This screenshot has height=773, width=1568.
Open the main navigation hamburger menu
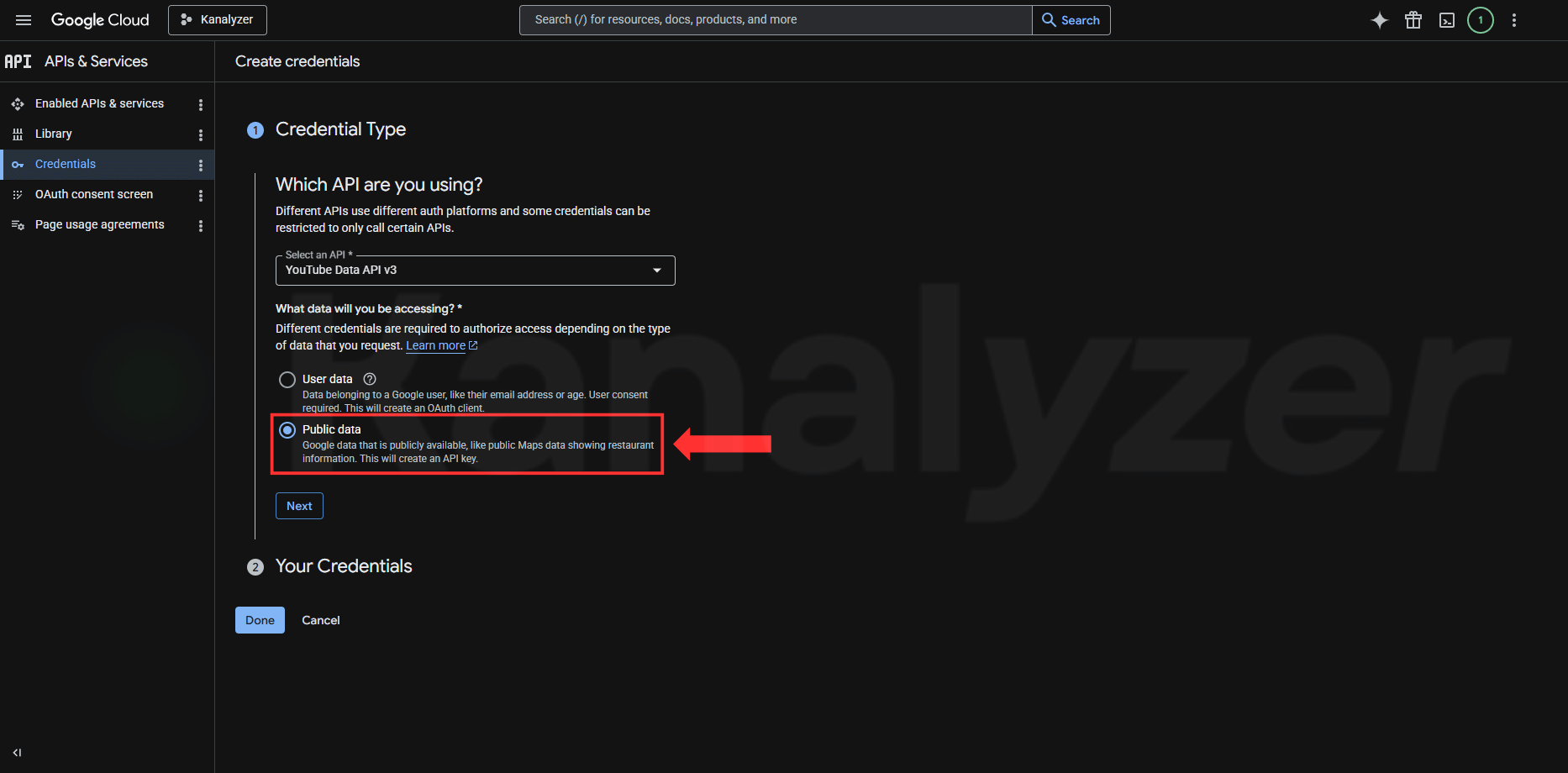[x=24, y=20]
